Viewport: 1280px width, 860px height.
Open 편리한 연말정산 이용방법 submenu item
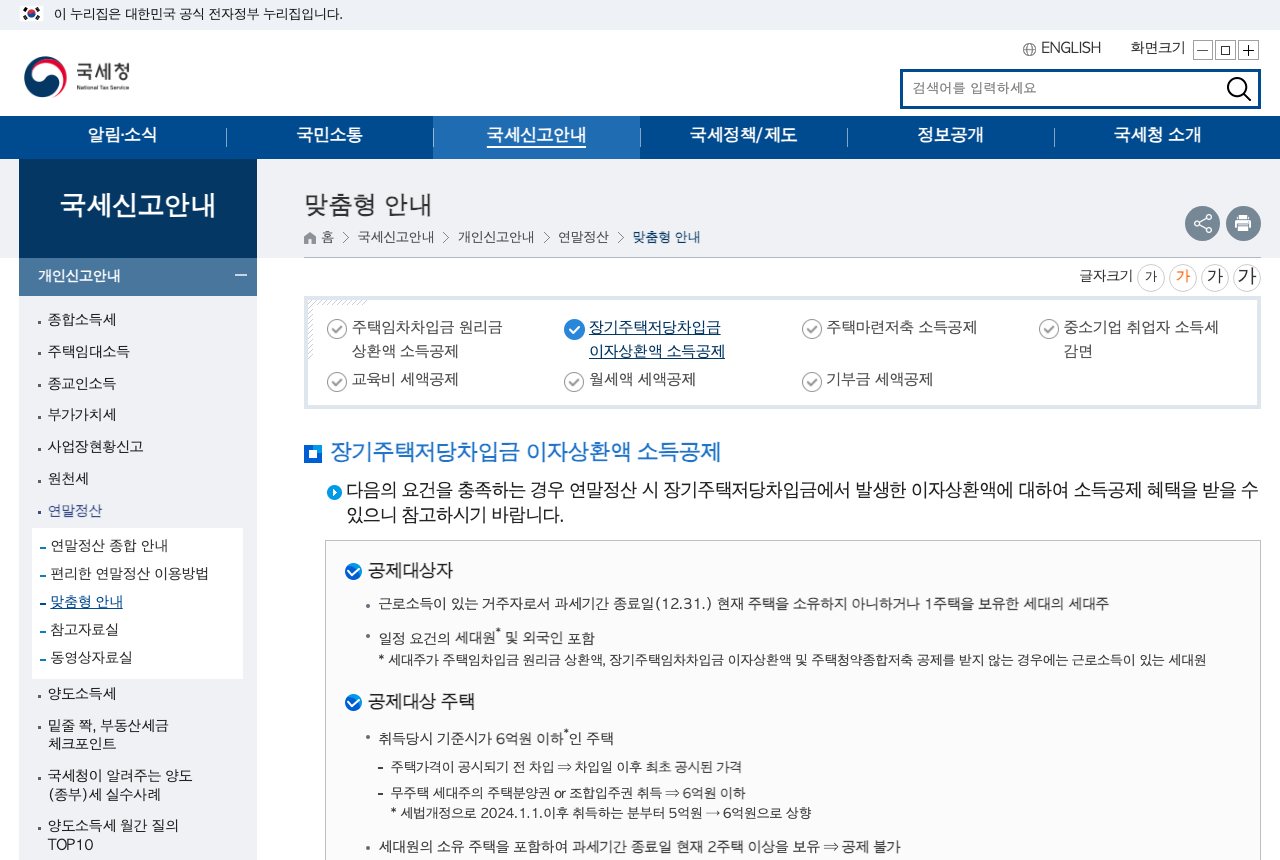130,574
